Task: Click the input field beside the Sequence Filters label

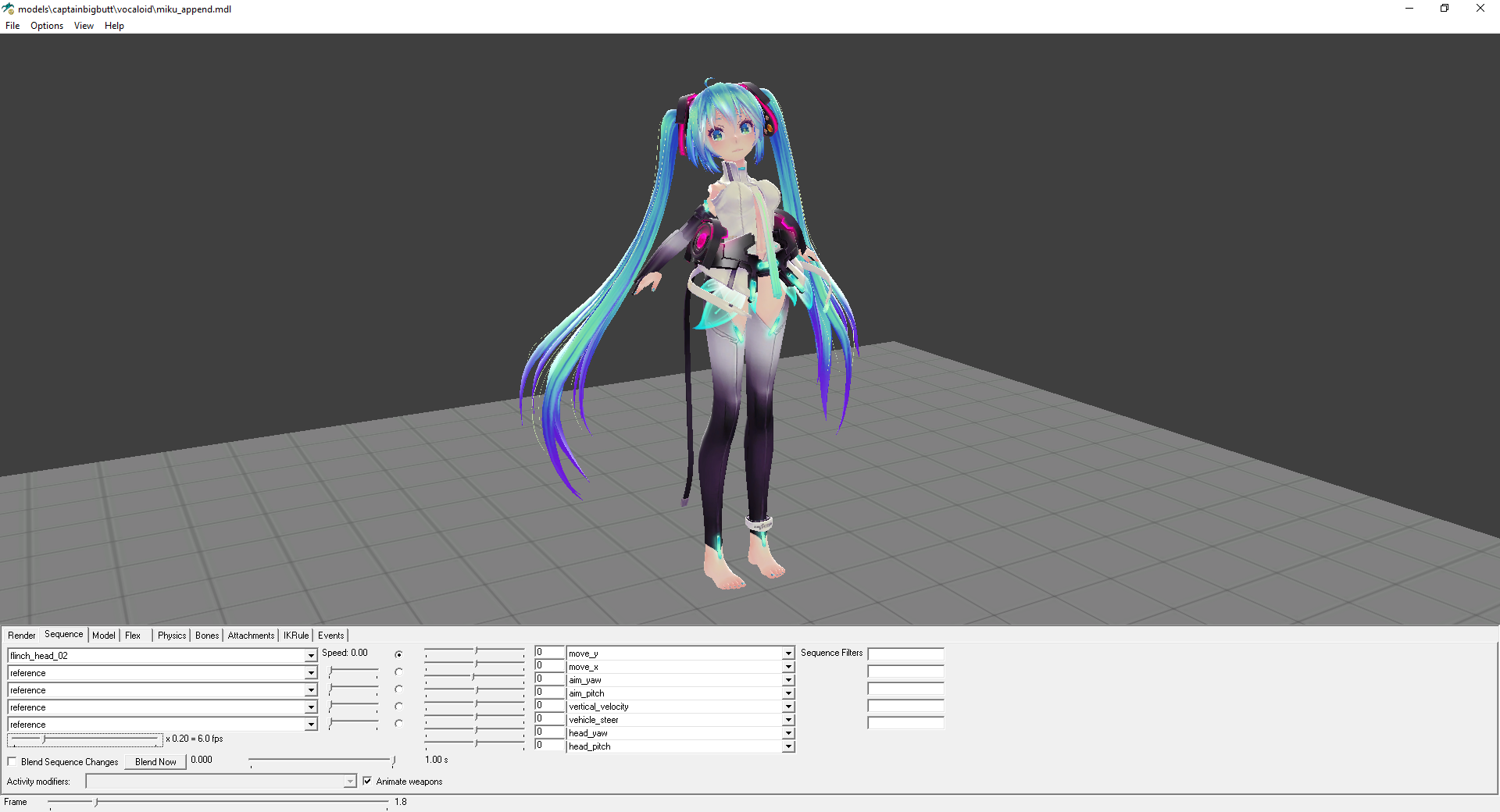Action: [905, 654]
